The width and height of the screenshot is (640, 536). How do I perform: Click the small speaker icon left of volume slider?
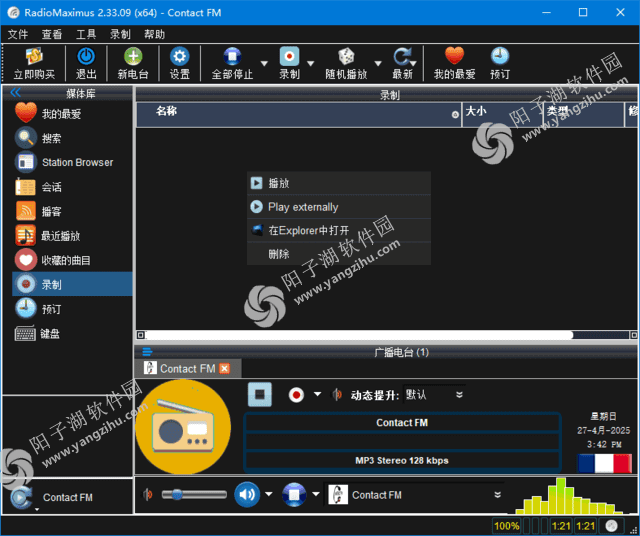point(147,494)
